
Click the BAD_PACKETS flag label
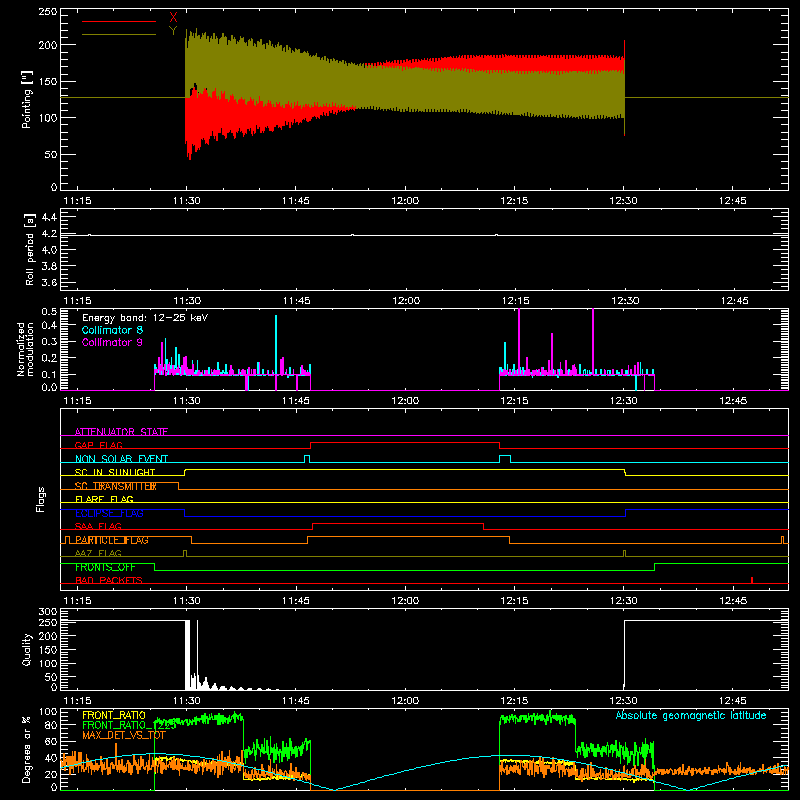[109, 580]
